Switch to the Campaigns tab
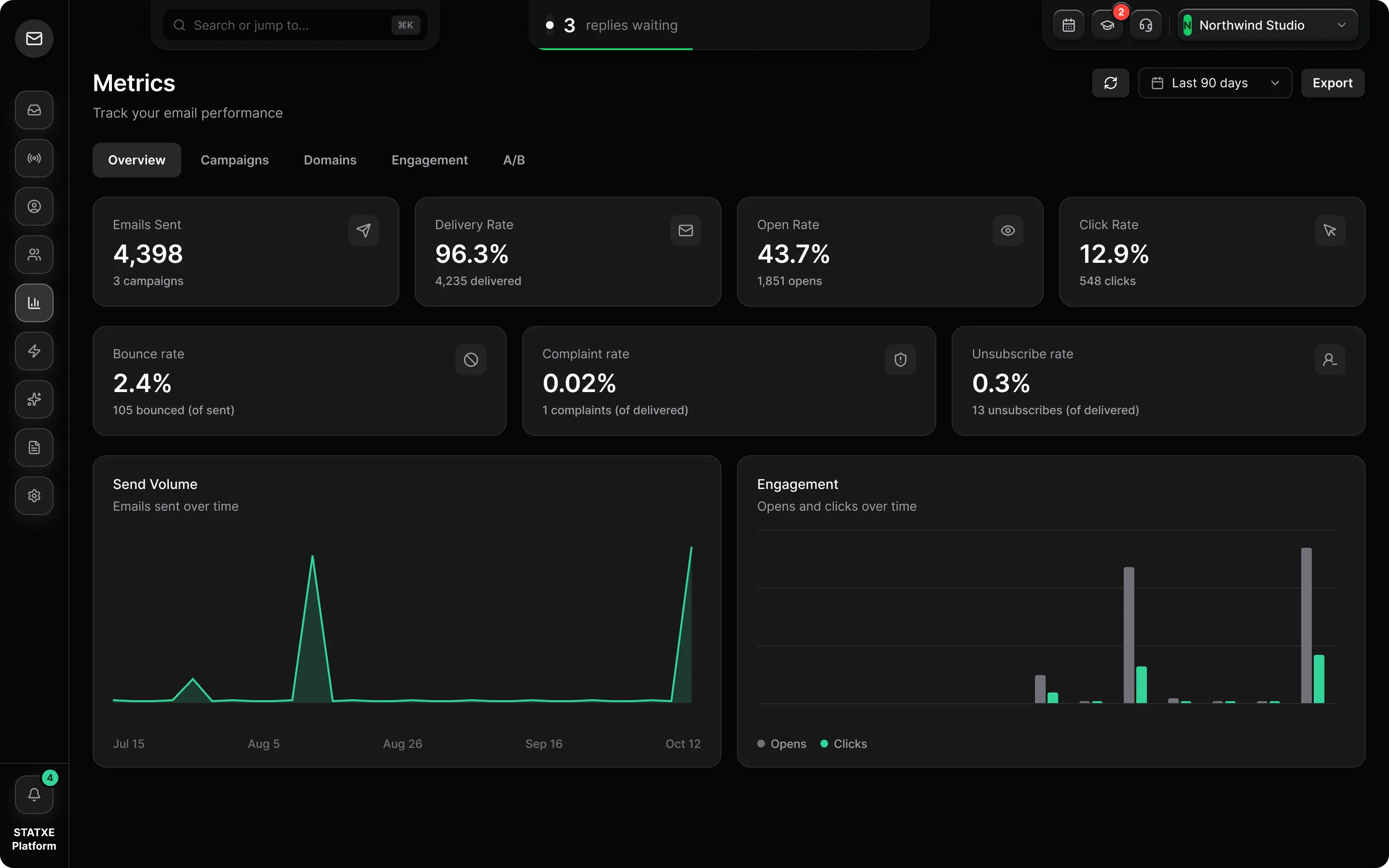The width and height of the screenshot is (1389, 868). coord(235,160)
